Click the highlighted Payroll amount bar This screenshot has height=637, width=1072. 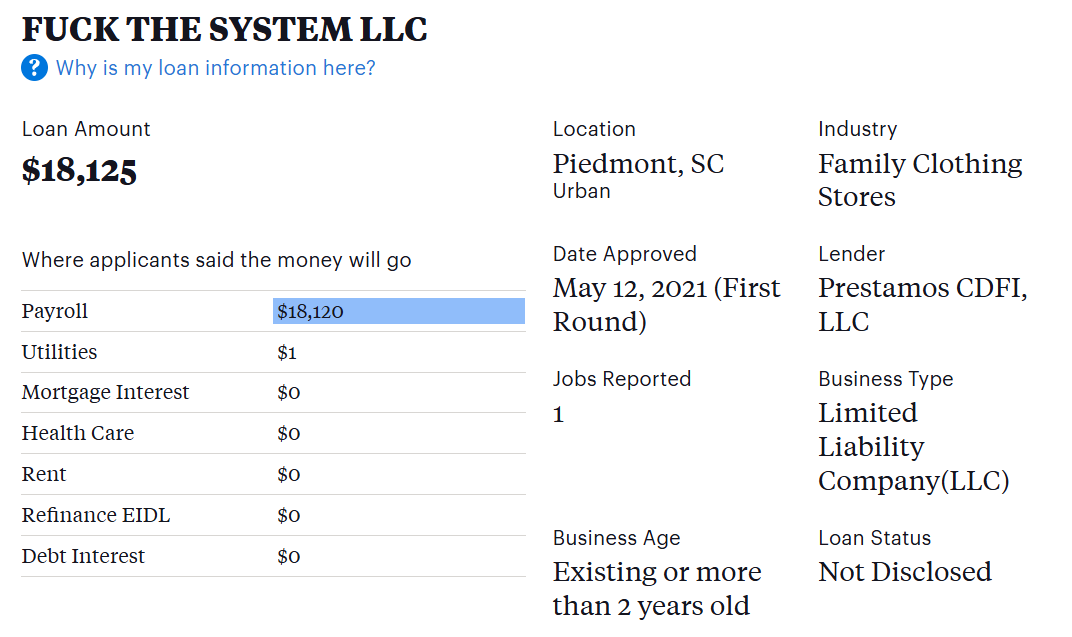click(x=398, y=311)
